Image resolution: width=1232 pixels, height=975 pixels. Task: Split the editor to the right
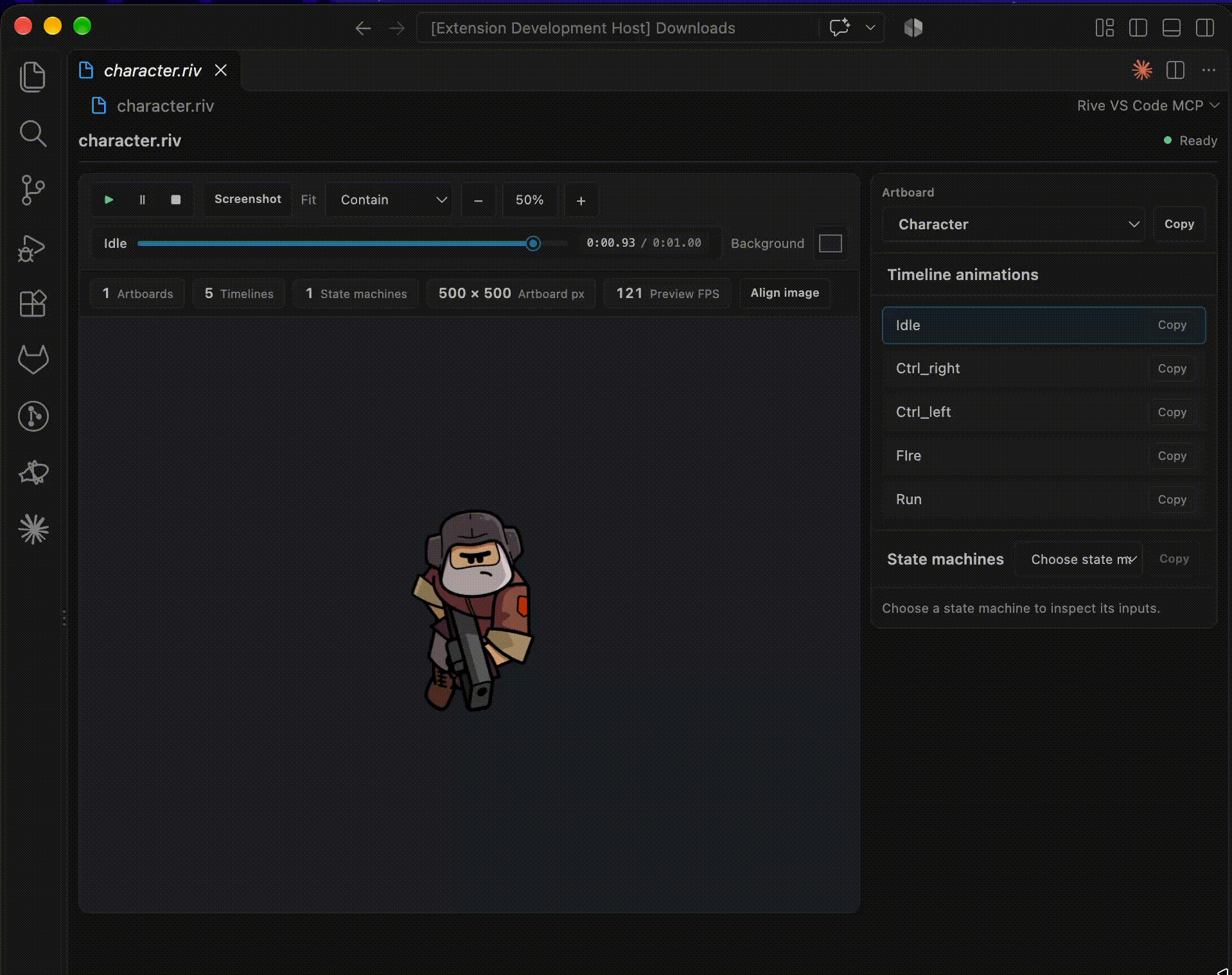tap(1175, 70)
